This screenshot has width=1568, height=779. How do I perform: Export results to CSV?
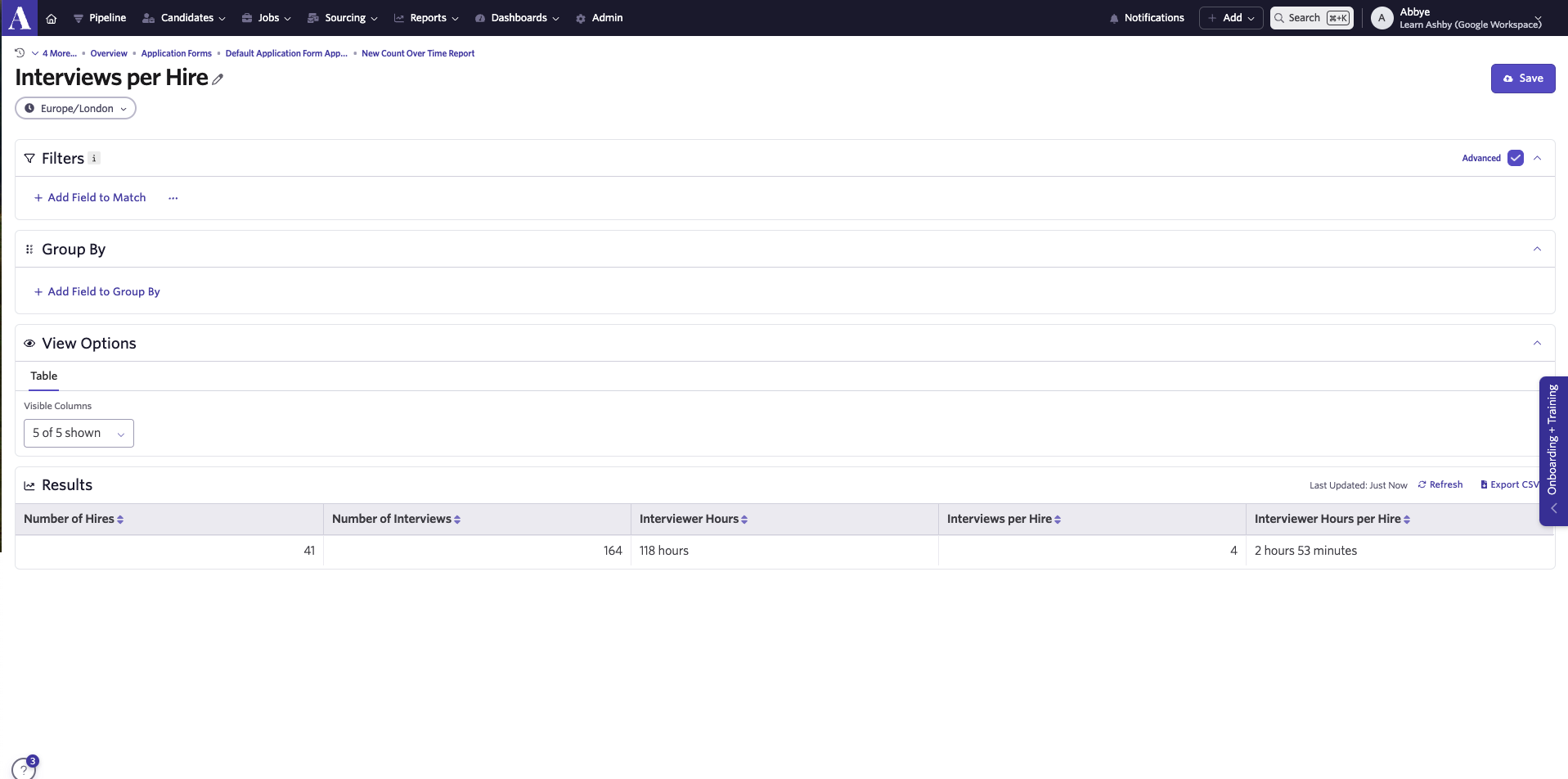point(1510,485)
